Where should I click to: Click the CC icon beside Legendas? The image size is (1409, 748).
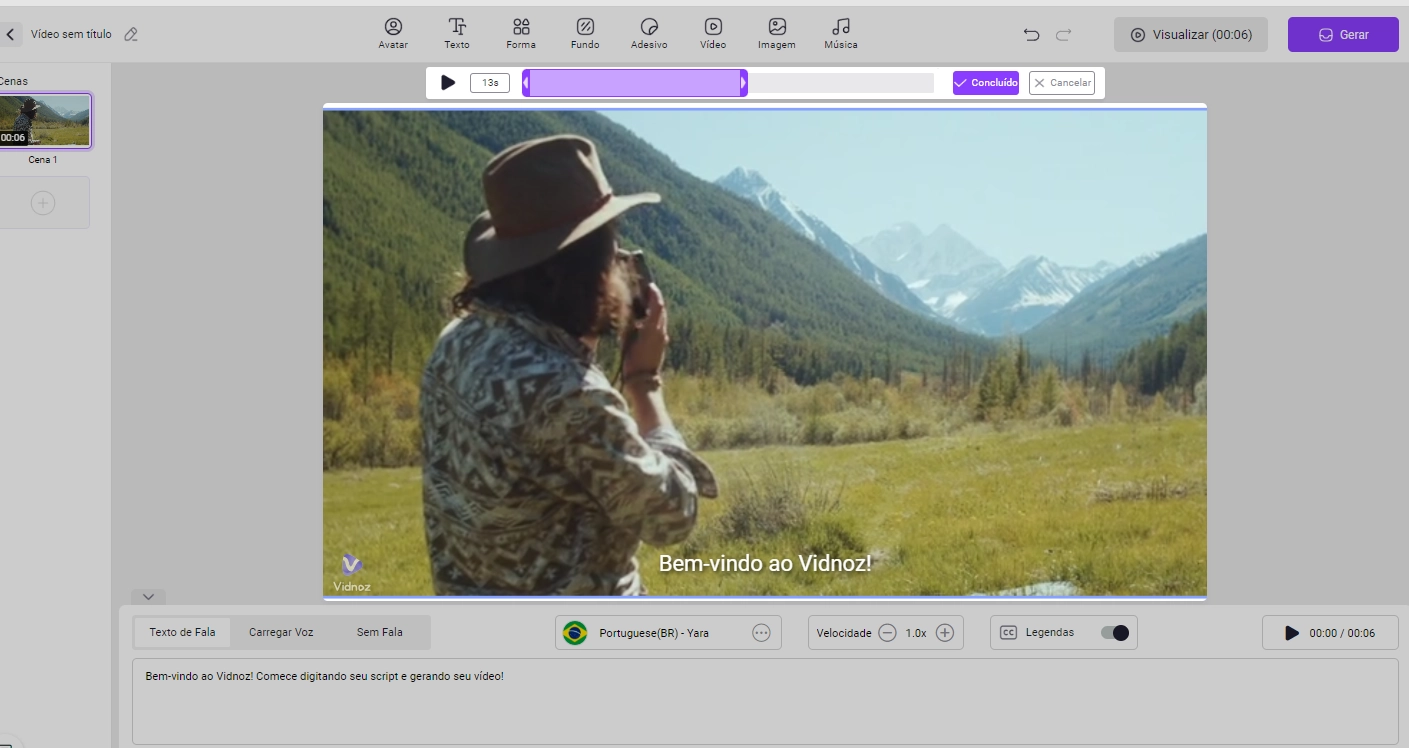tap(1009, 633)
